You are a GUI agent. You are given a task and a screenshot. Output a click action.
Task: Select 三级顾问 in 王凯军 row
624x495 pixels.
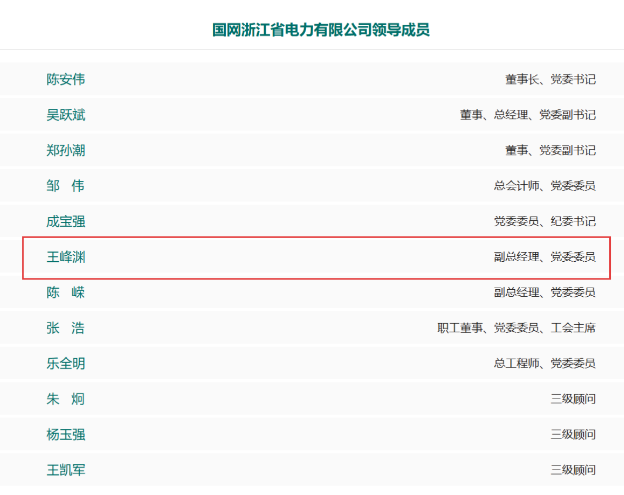click(x=573, y=470)
